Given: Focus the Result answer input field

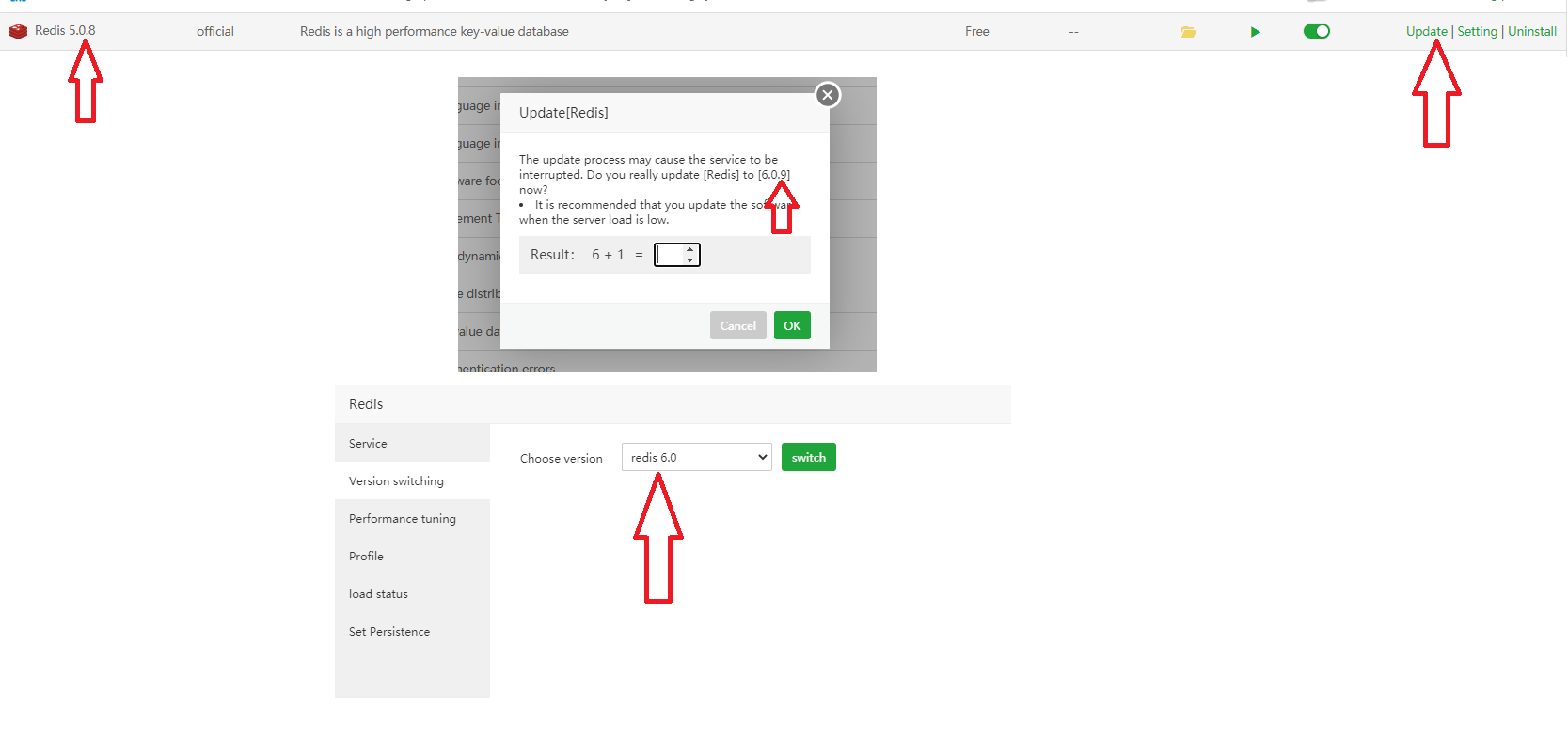Looking at the screenshot, I should click(x=670, y=255).
